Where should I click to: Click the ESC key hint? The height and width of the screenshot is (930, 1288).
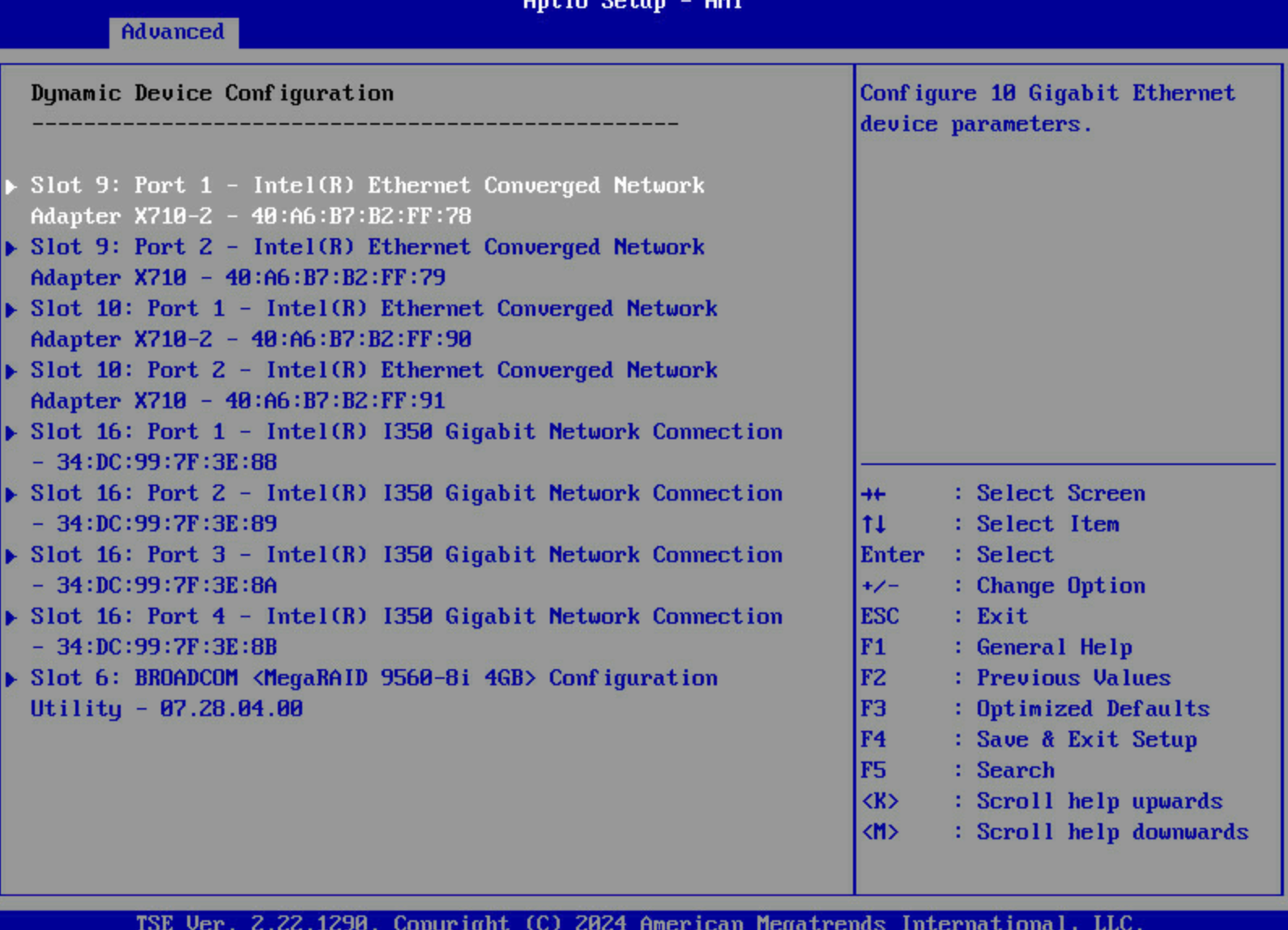click(x=880, y=616)
